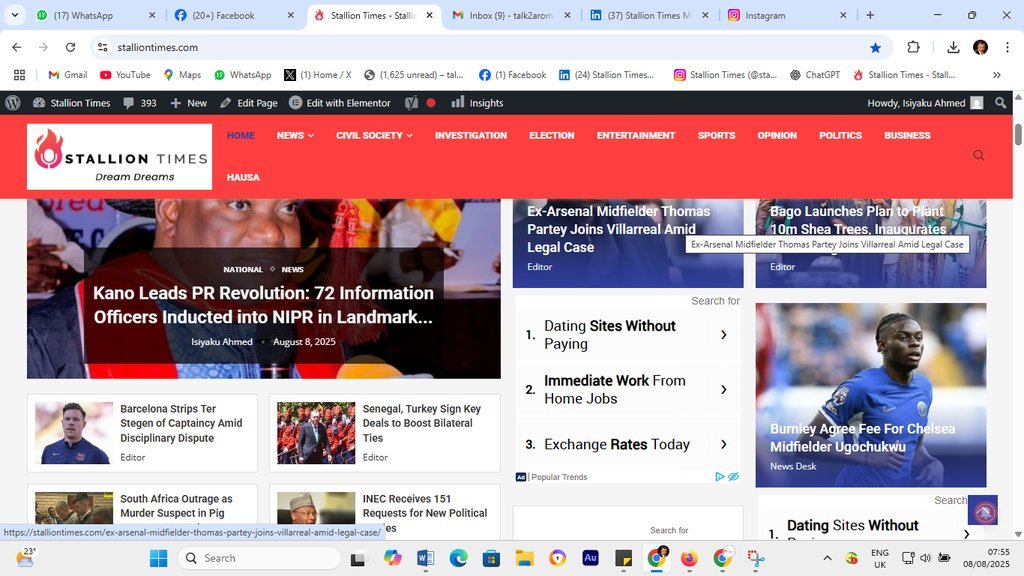This screenshot has height=576, width=1024.
Task: Click the Stallion Times logo
Action: point(120,157)
